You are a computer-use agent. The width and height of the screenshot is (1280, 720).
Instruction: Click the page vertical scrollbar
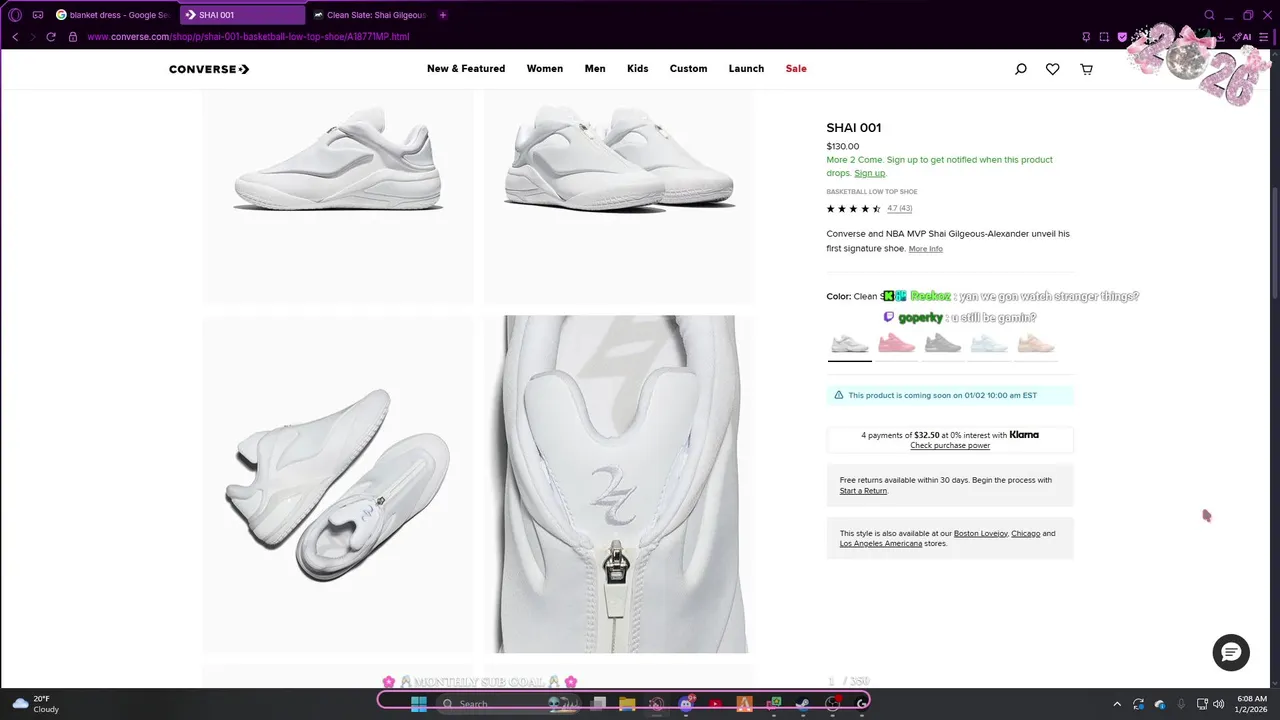[1275, 368]
